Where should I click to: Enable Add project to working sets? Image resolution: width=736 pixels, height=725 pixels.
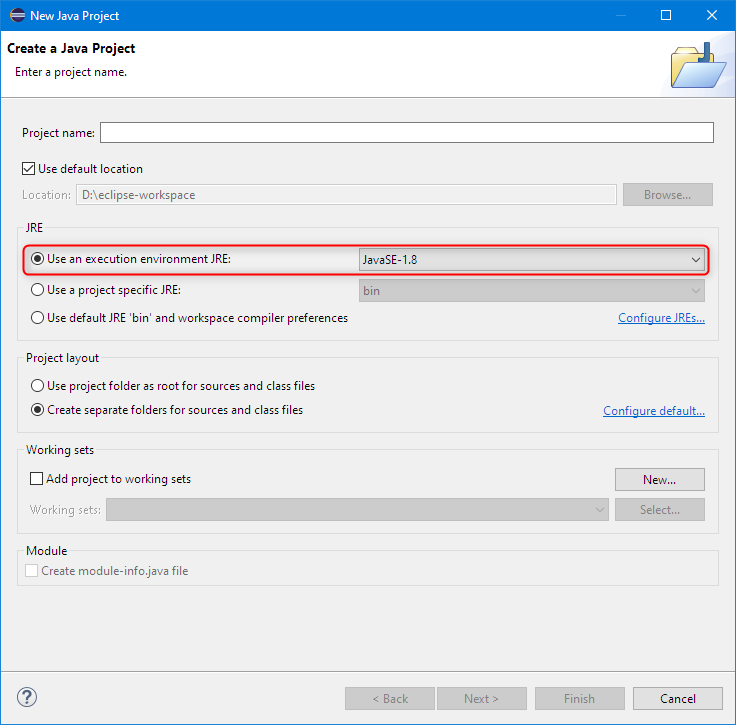pyautogui.click(x=37, y=479)
